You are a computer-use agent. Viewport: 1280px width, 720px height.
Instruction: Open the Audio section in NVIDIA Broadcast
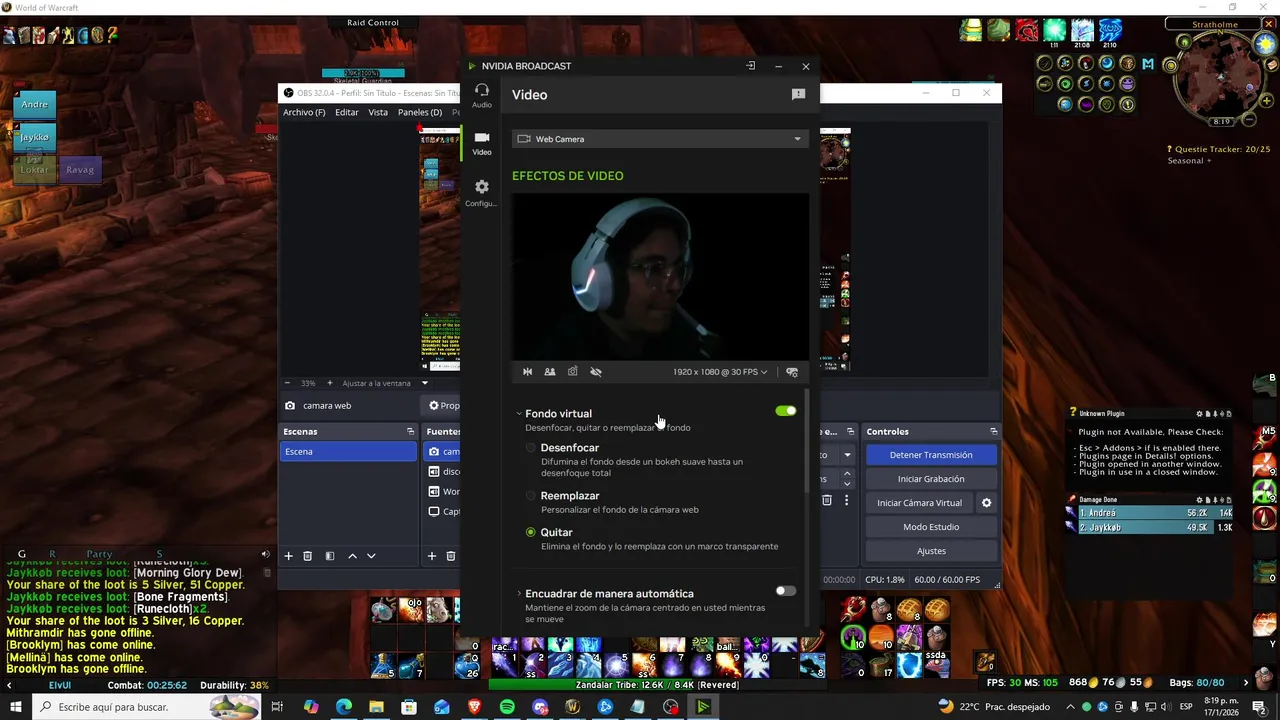point(482,95)
